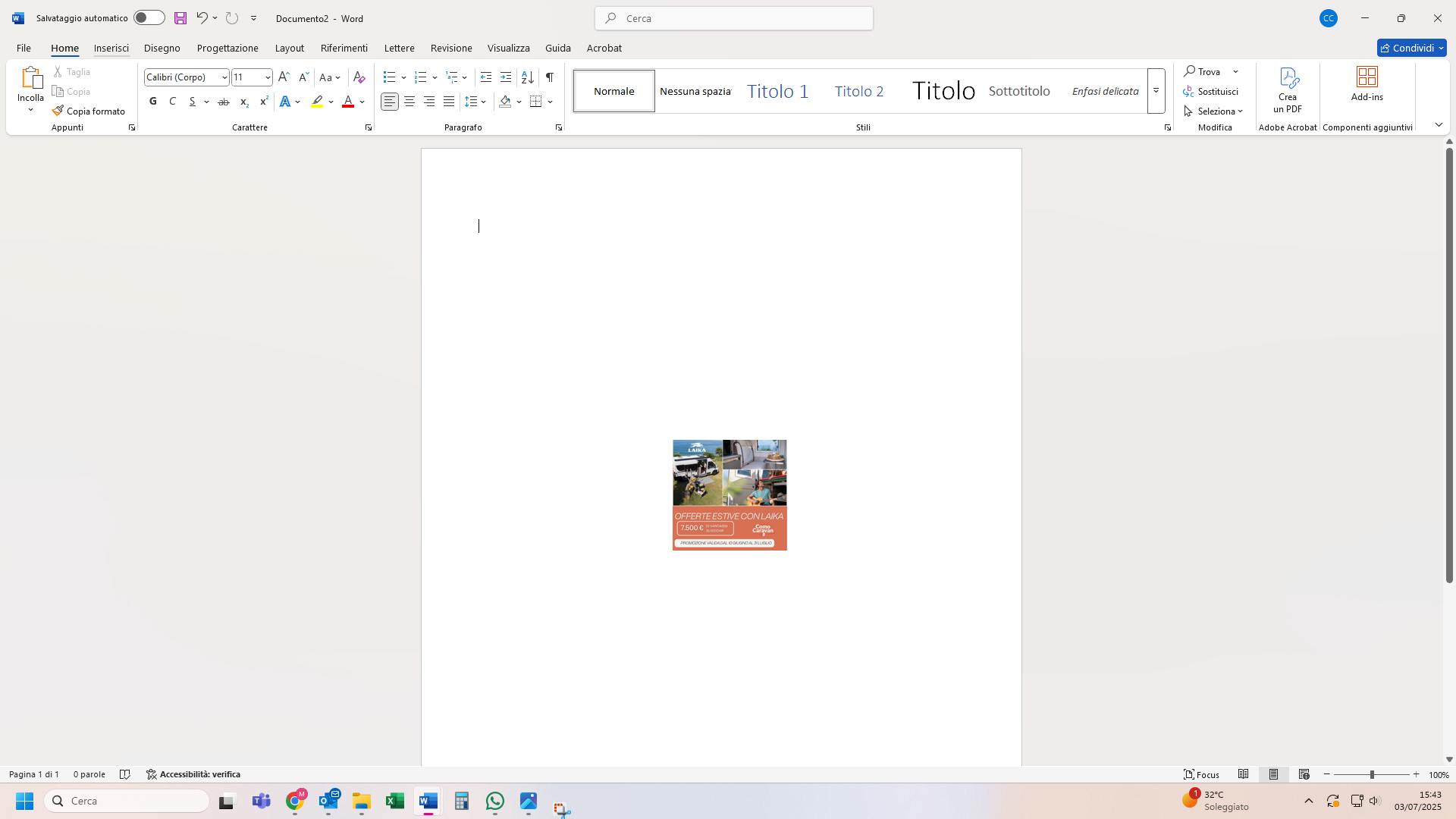
Task: Decrease paragraph indent
Action: (x=486, y=77)
